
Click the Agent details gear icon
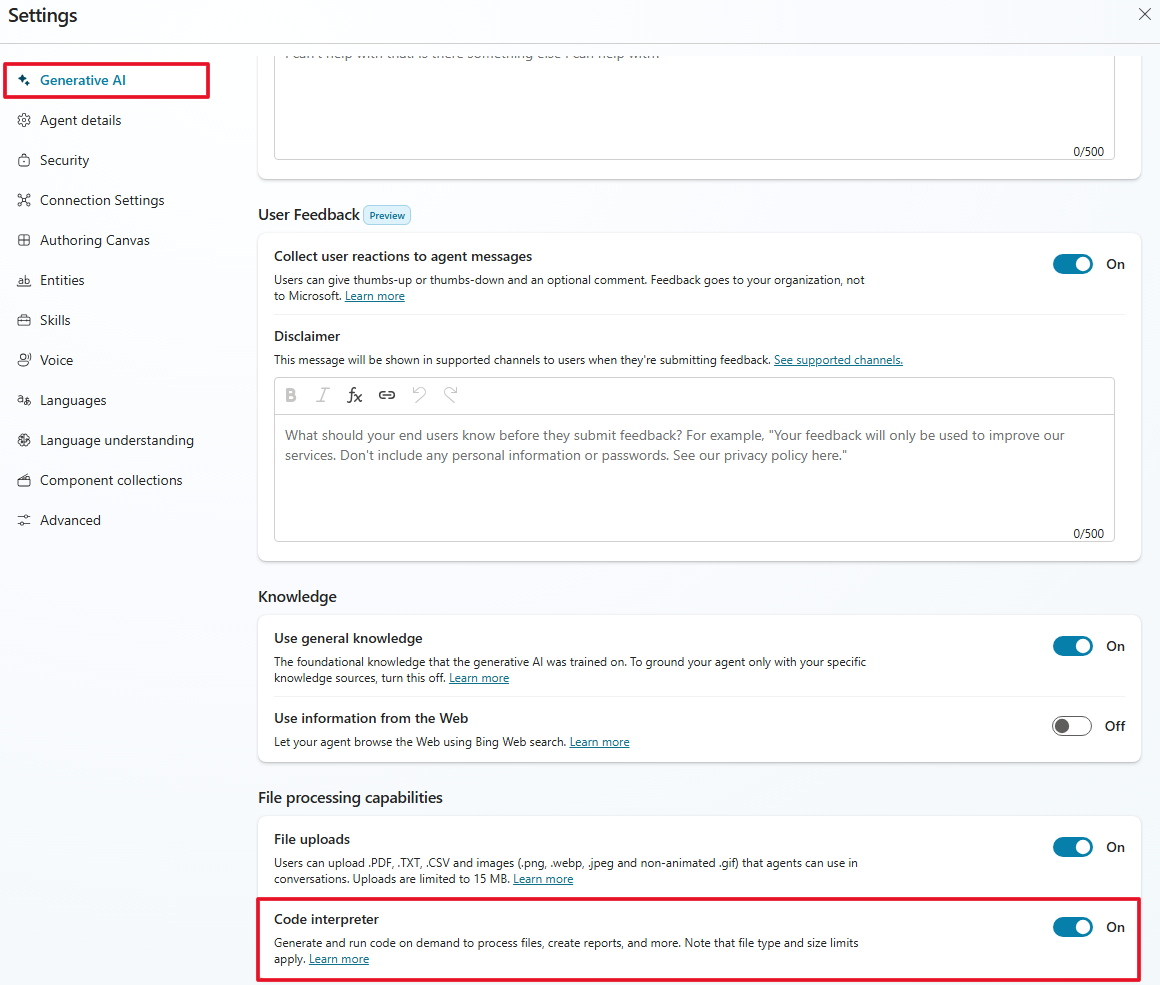point(24,120)
